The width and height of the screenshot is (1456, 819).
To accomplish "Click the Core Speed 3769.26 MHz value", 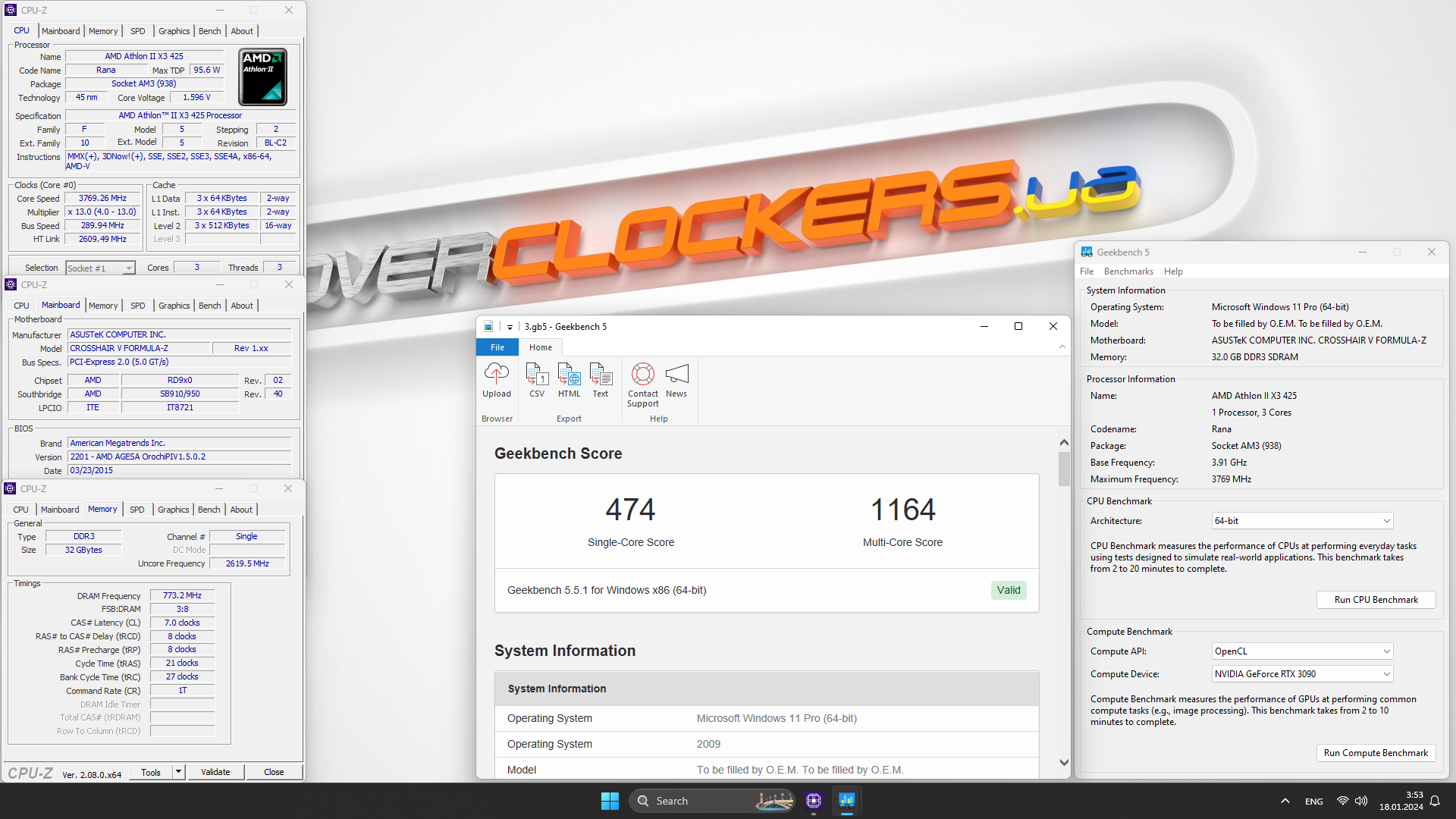I will click(x=102, y=199).
